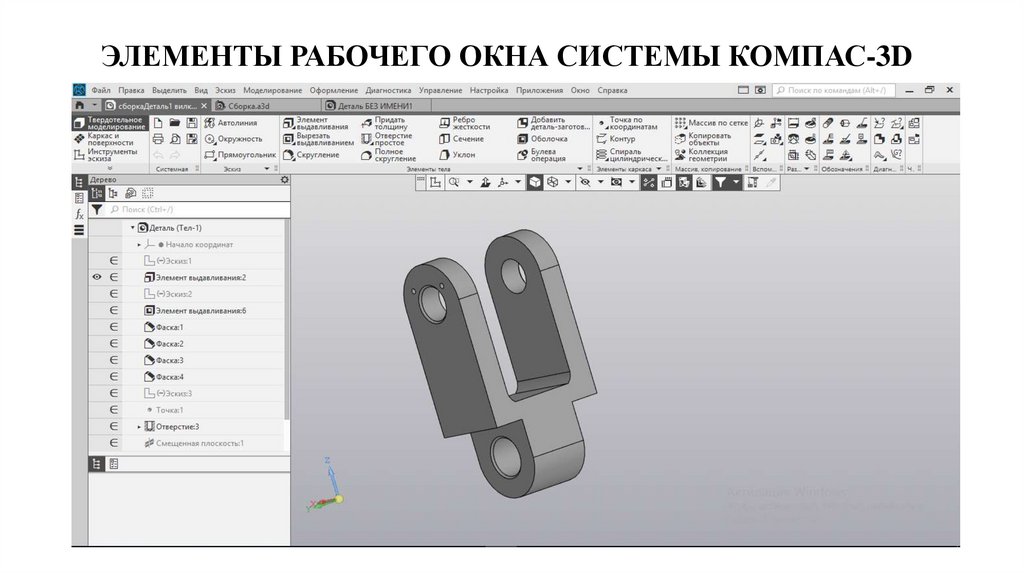Select Смещенная плоскость:1 in tree
The width and height of the screenshot is (1024, 574).
coord(194,443)
